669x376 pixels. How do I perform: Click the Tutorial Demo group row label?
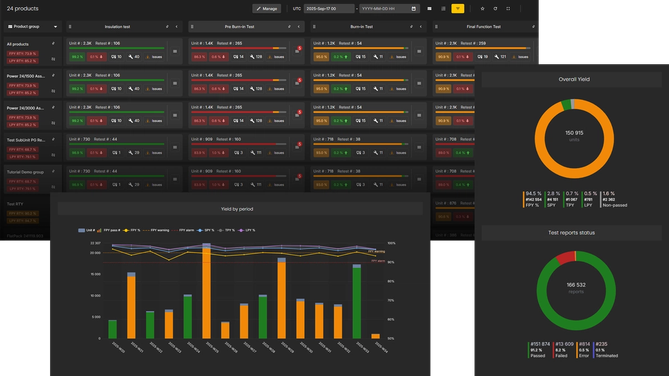pyautogui.click(x=25, y=172)
